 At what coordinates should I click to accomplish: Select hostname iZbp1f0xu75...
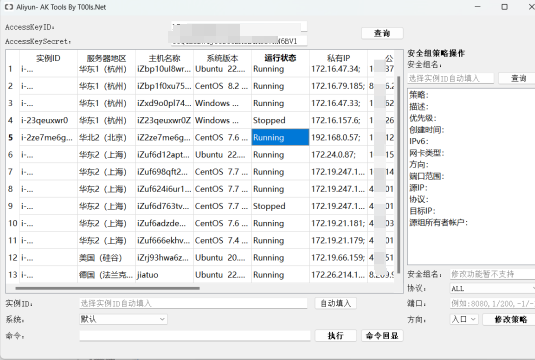click(x=164, y=86)
